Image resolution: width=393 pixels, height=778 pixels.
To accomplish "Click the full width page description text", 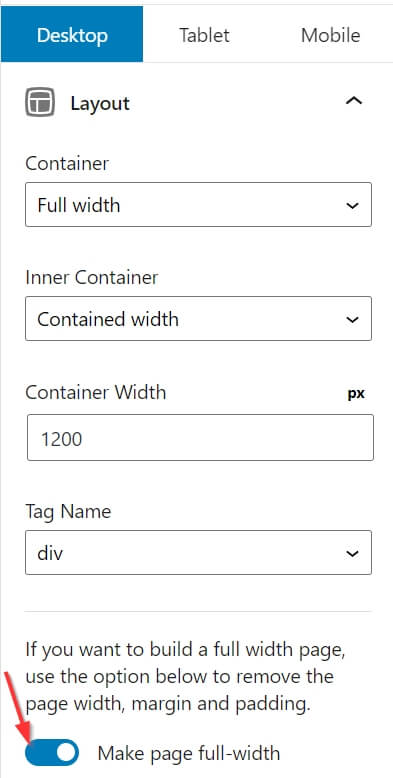I will [x=185, y=676].
